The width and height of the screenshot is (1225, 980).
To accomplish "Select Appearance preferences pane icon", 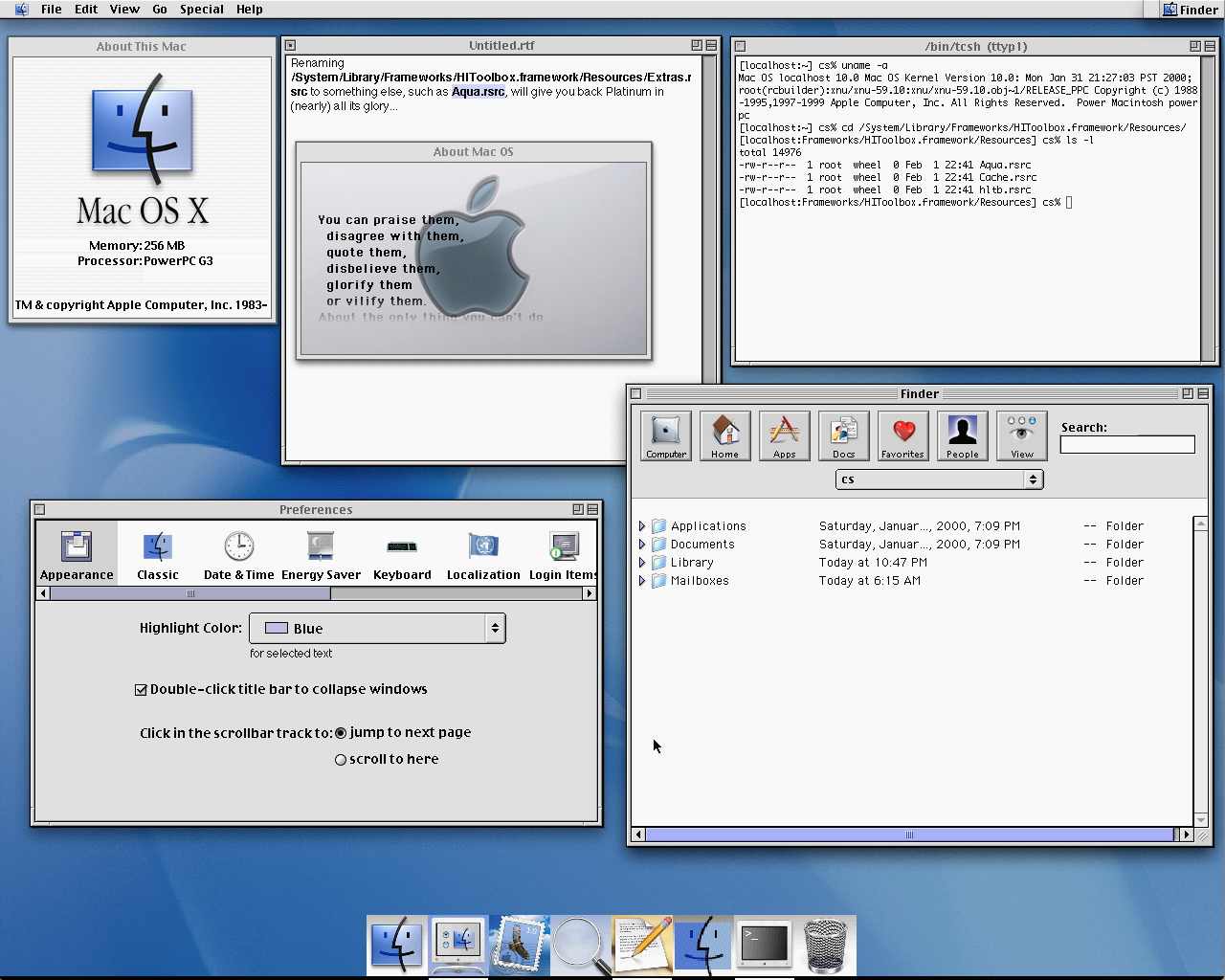I will tap(77, 554).
